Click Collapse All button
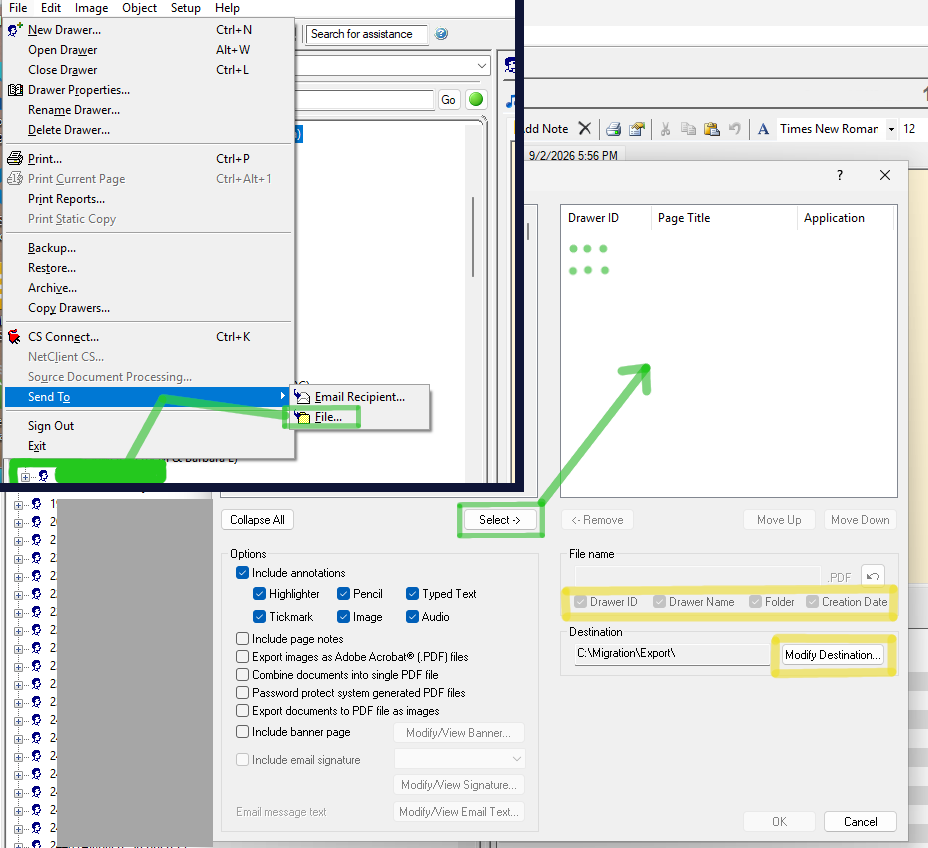This screenshot has width=928, height=848. [x=257, y=520]
